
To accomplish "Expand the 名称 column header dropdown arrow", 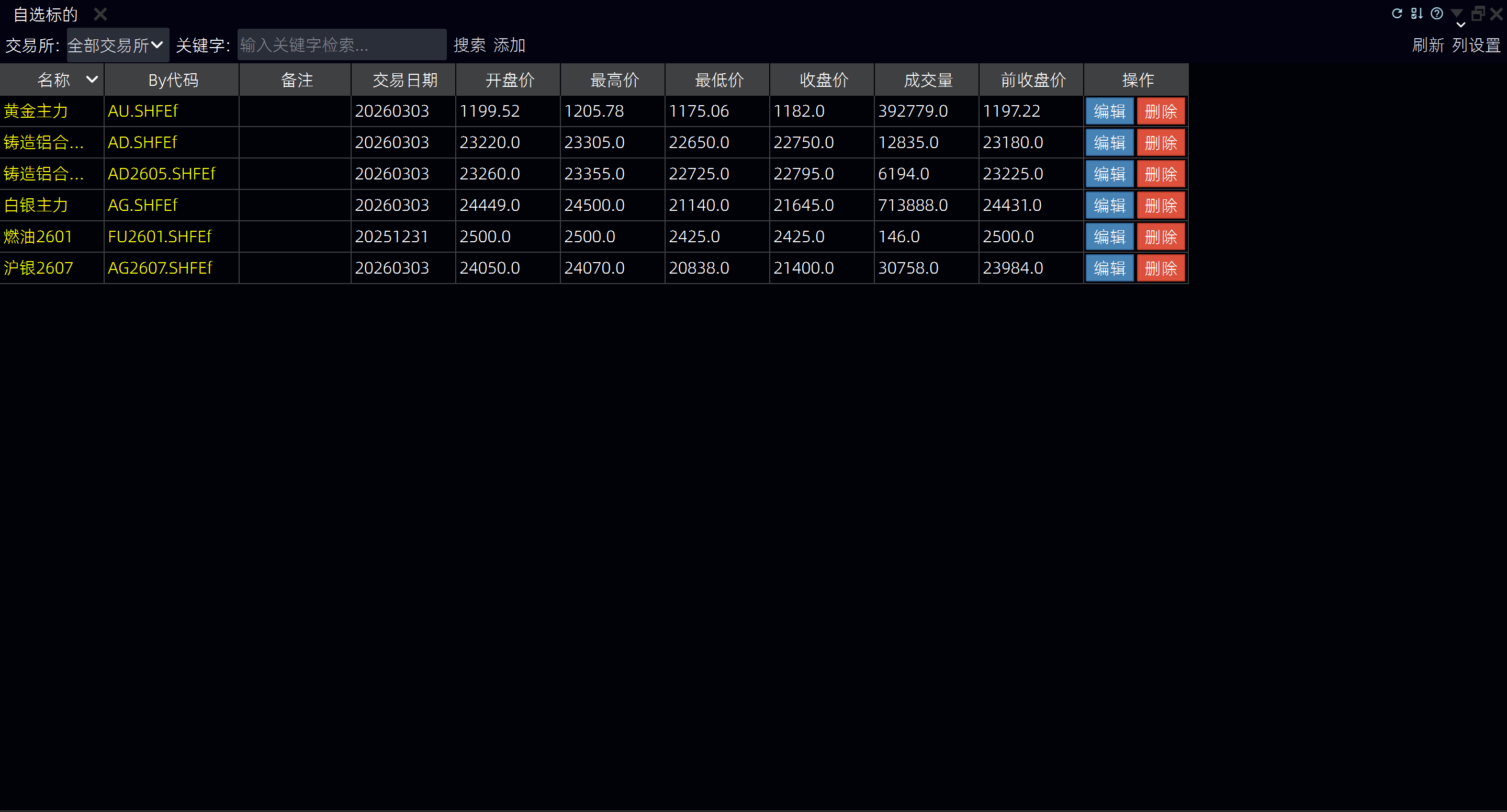I will coord(92,79).
